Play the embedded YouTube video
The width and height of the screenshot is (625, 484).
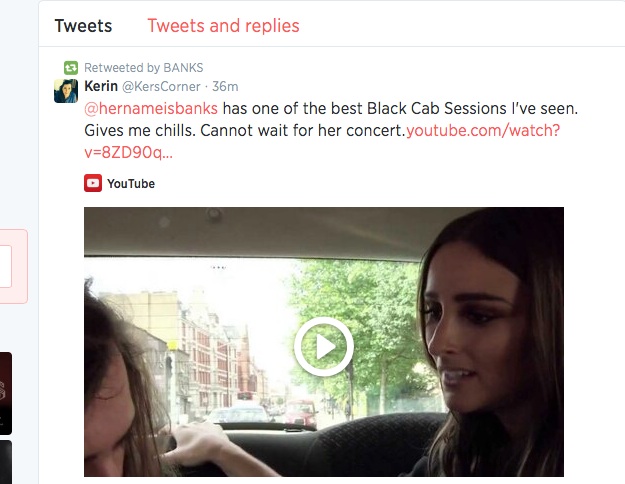[324, 346]
